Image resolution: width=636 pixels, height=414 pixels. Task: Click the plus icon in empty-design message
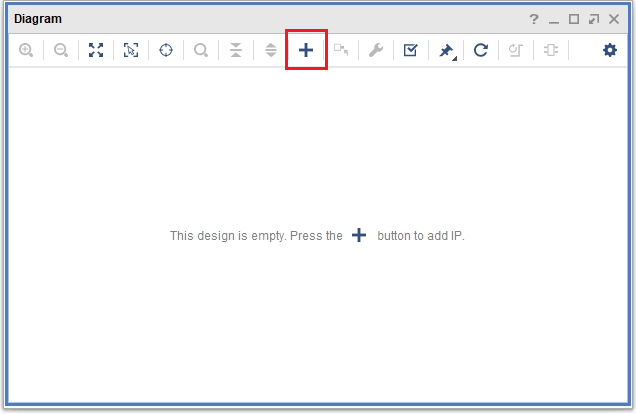359,235
